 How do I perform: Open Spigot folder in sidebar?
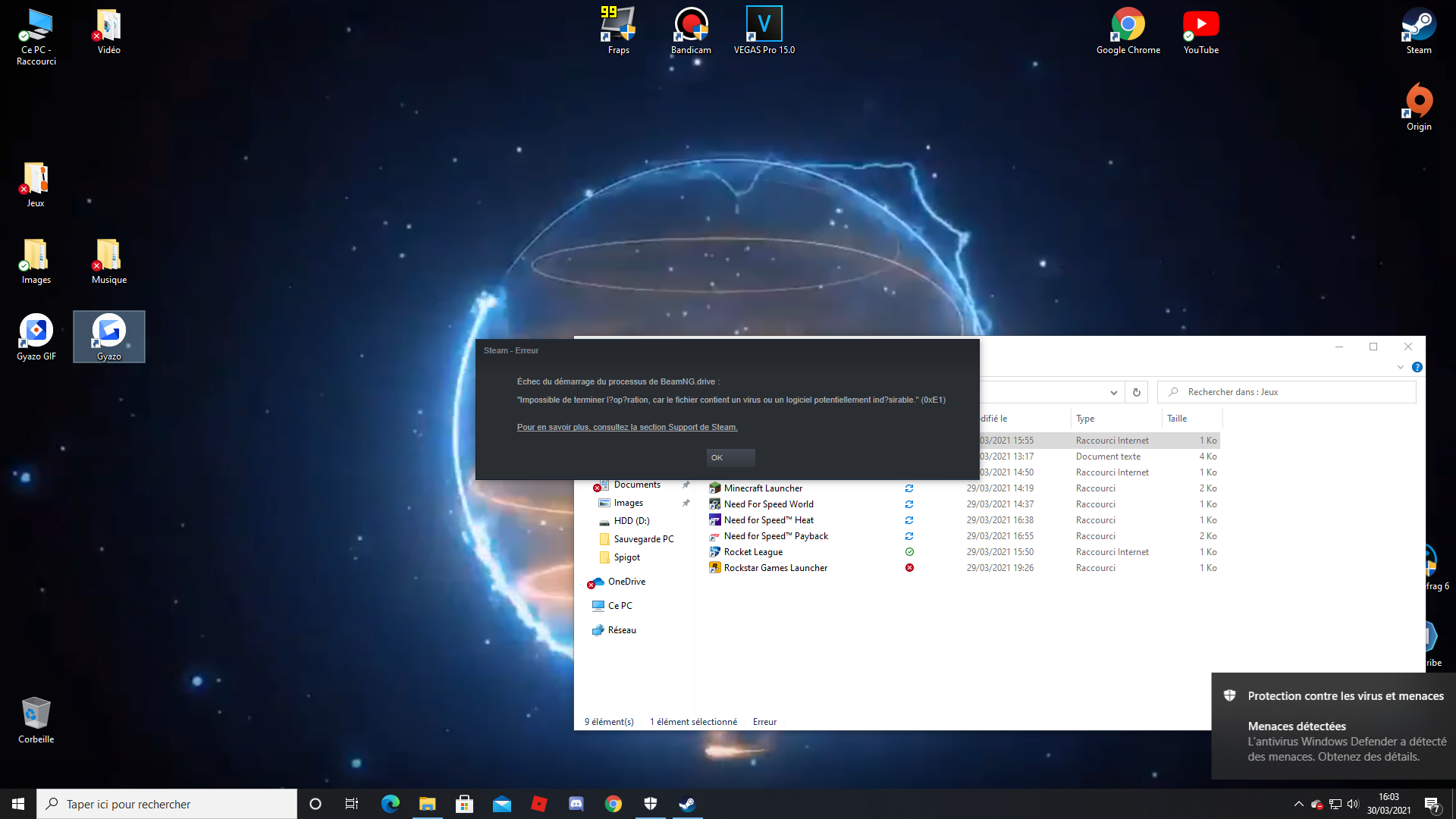626,557
